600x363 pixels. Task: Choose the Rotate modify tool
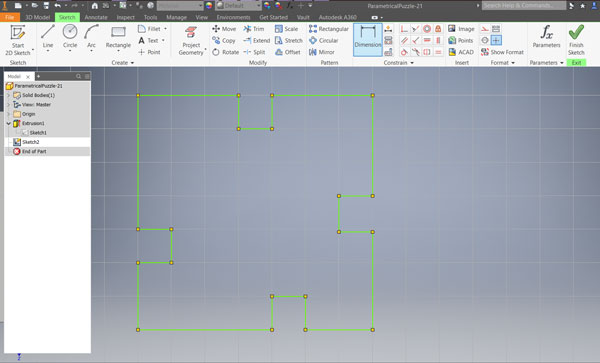[x=225, y=52]
